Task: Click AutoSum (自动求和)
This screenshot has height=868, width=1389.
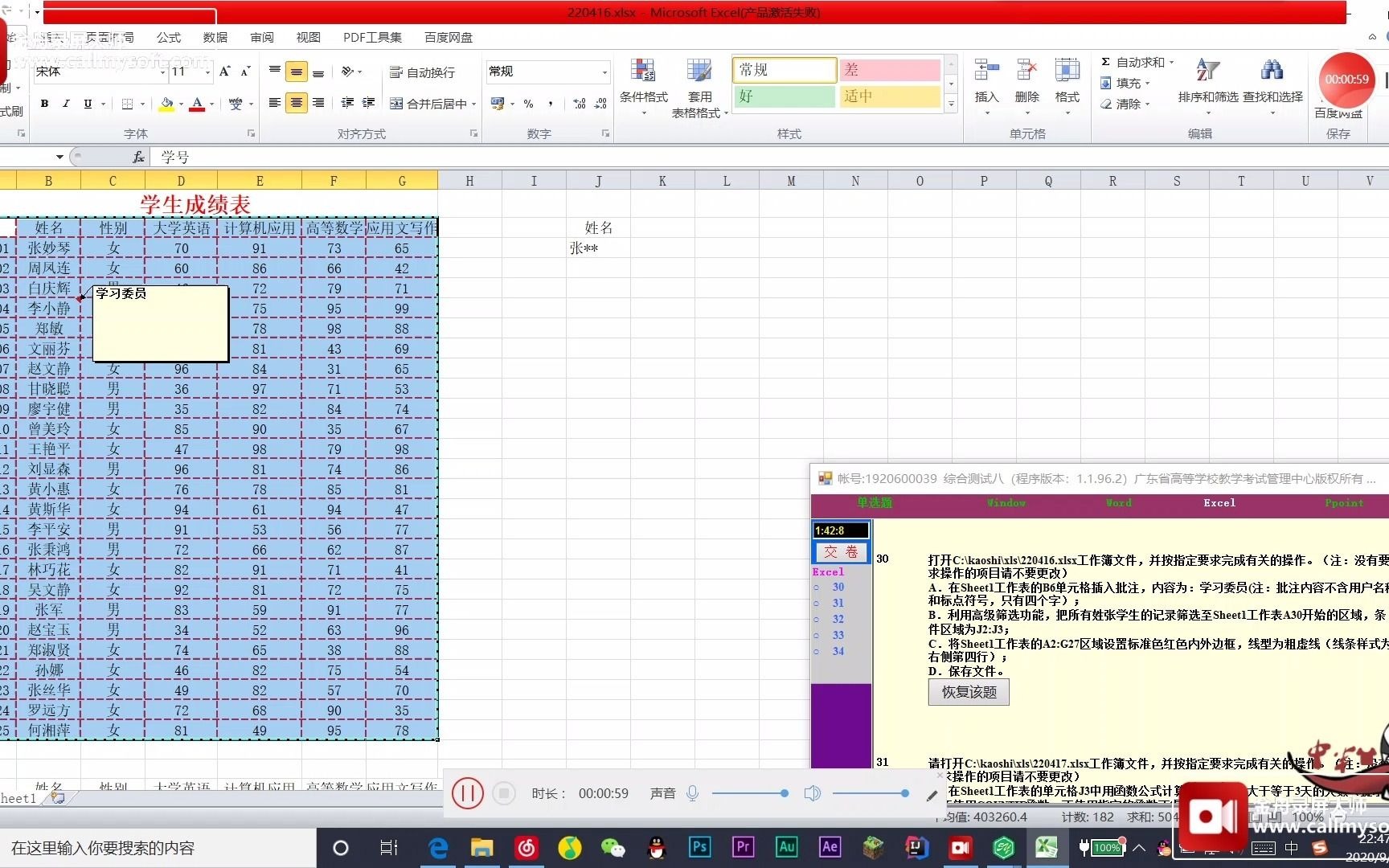Action: point(1137,62)
